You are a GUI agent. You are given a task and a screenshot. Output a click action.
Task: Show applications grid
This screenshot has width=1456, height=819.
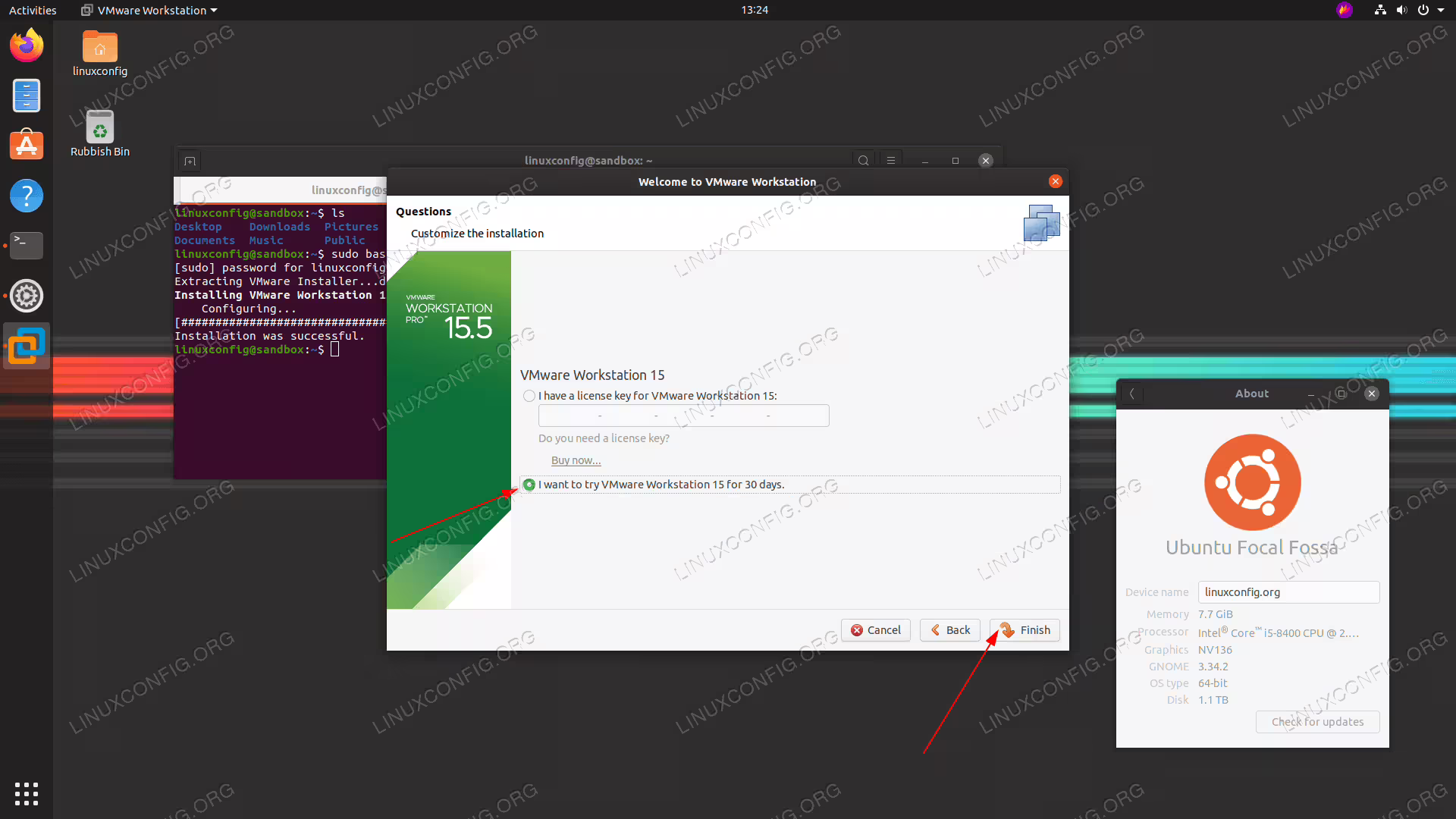pos(27,793)
